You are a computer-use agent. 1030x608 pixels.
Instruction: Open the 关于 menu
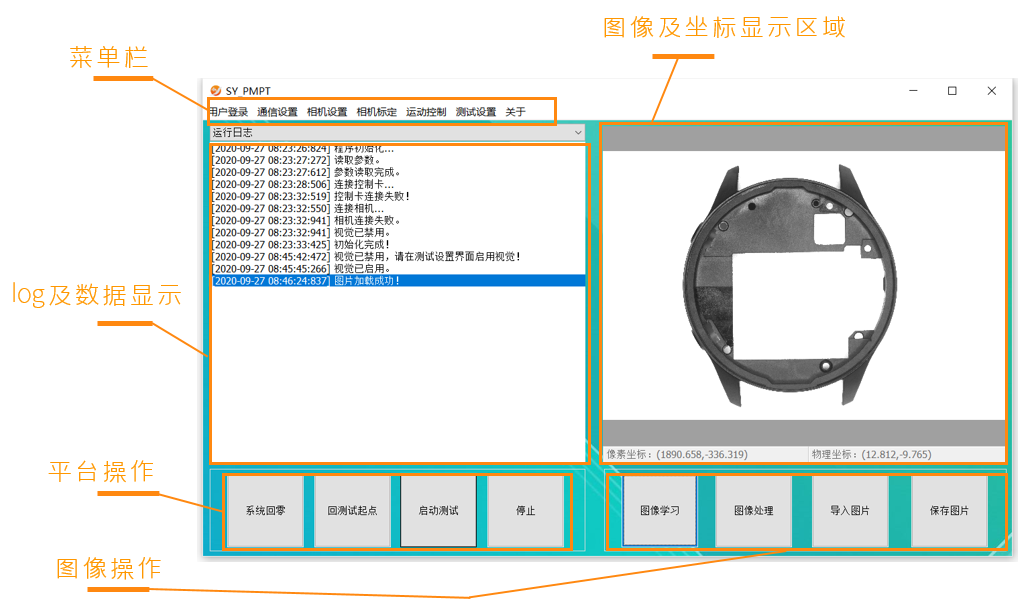515,112
